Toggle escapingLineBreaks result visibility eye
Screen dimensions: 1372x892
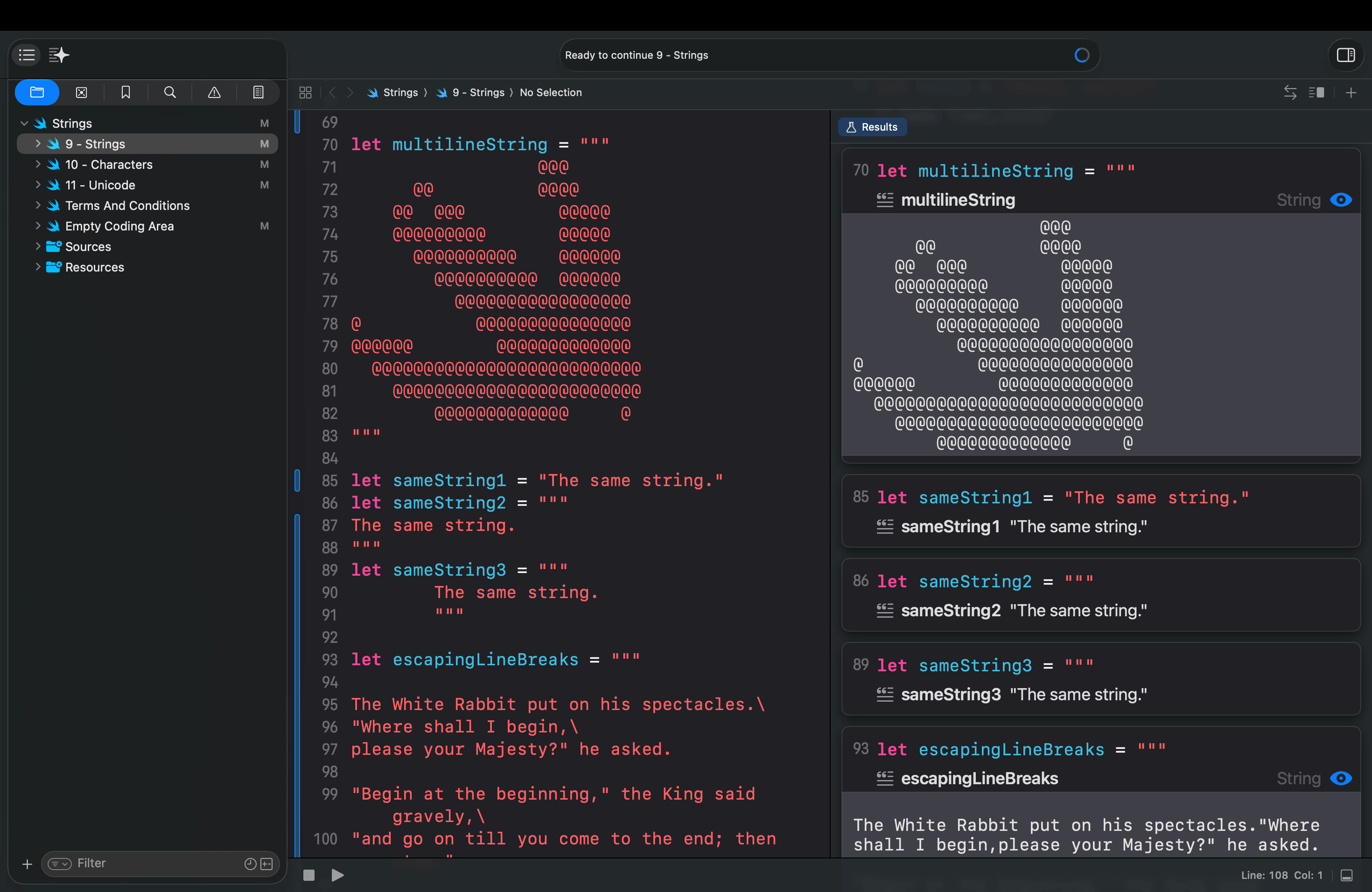1341,779
